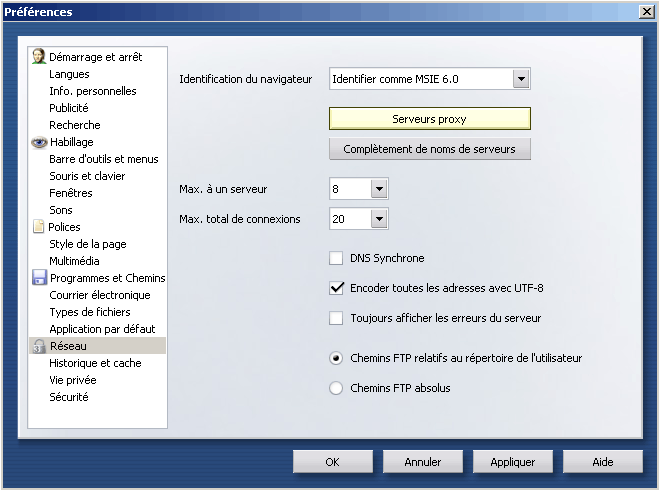Screen dimensions: 659x490
Task: Close the Préférences dialog window
Action: tap(646, 11)
